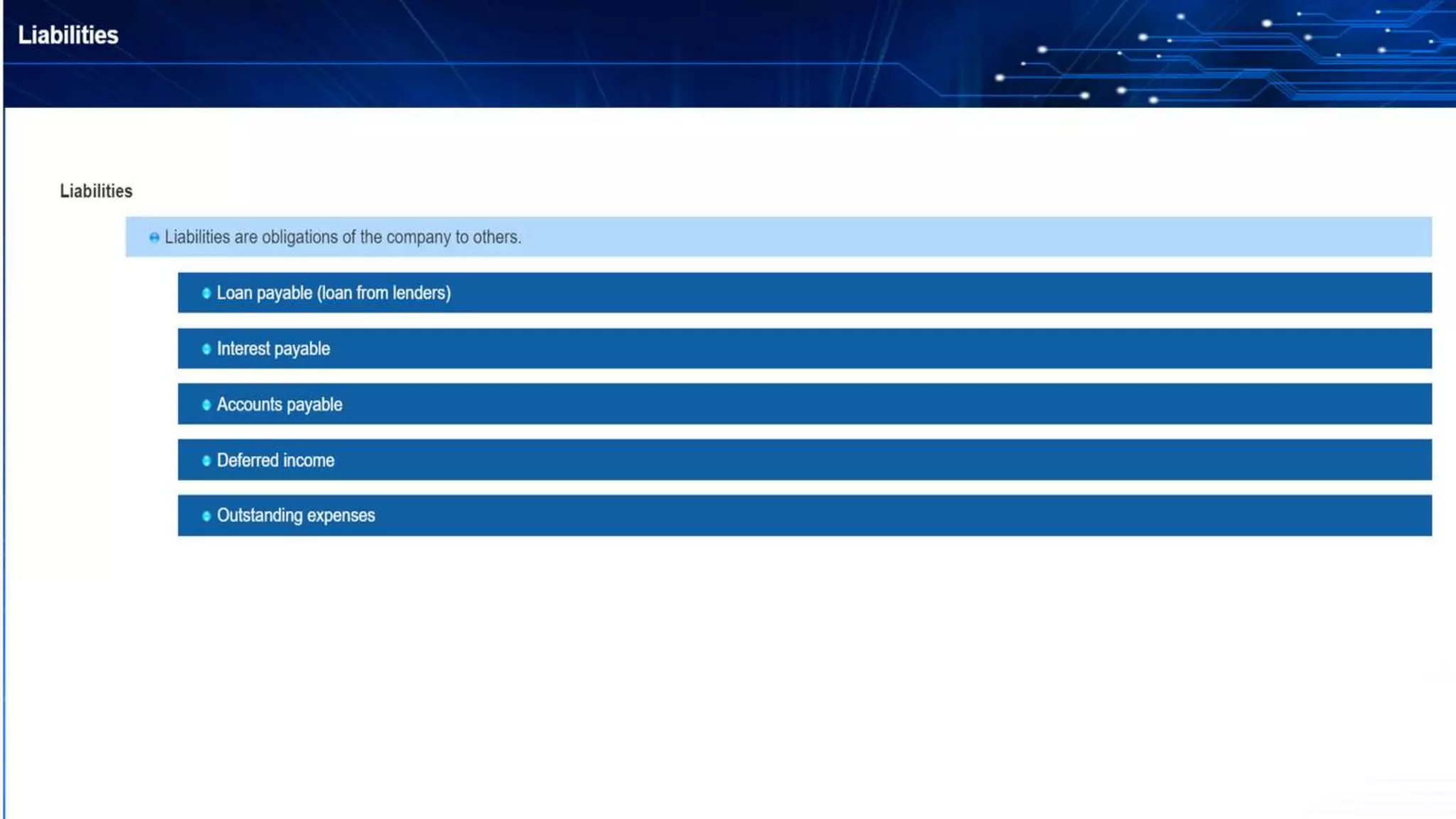Click the empty white area below the list

[728, 675]
